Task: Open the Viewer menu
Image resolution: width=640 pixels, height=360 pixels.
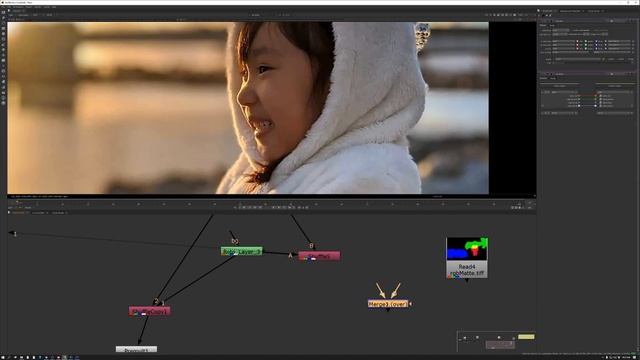Action: 29,7
